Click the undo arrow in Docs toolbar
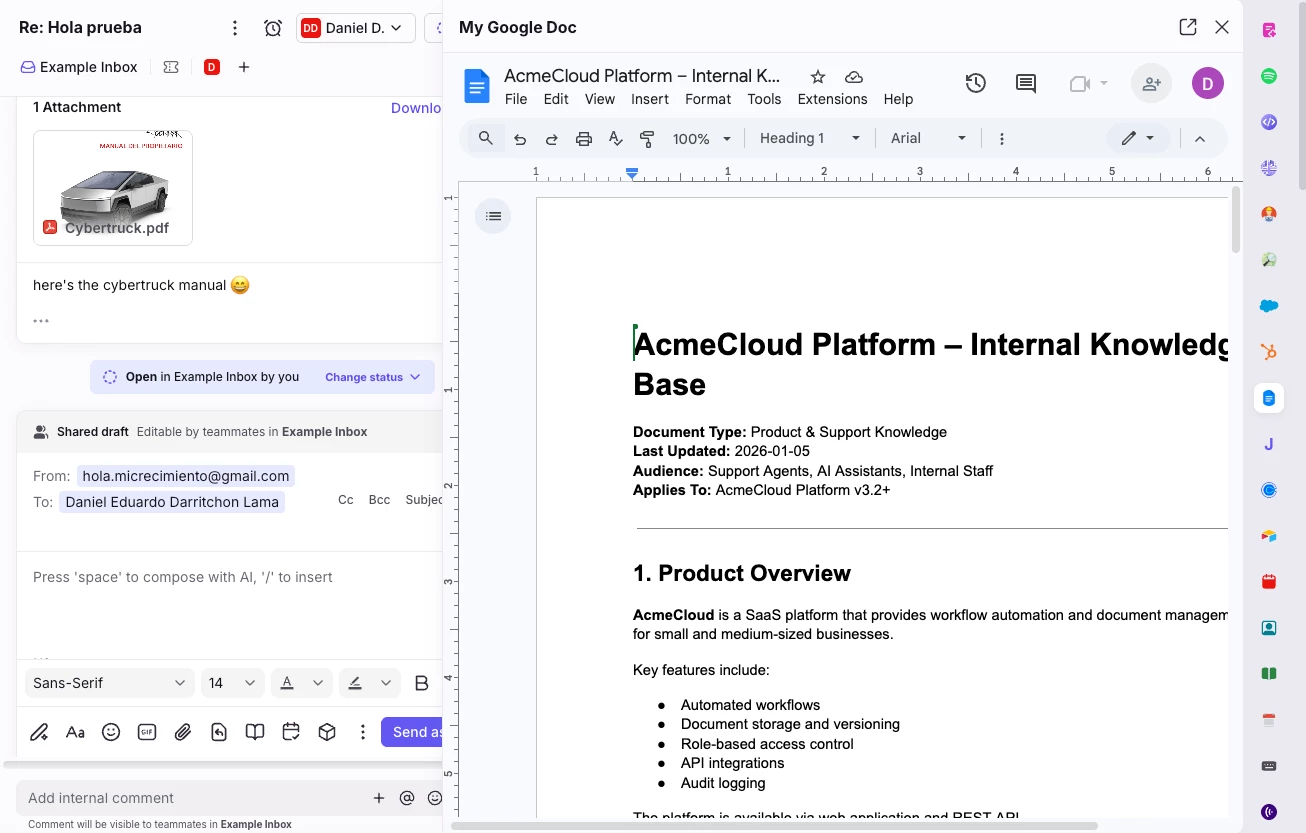The image size is (1306, 833). pos(520,139)
